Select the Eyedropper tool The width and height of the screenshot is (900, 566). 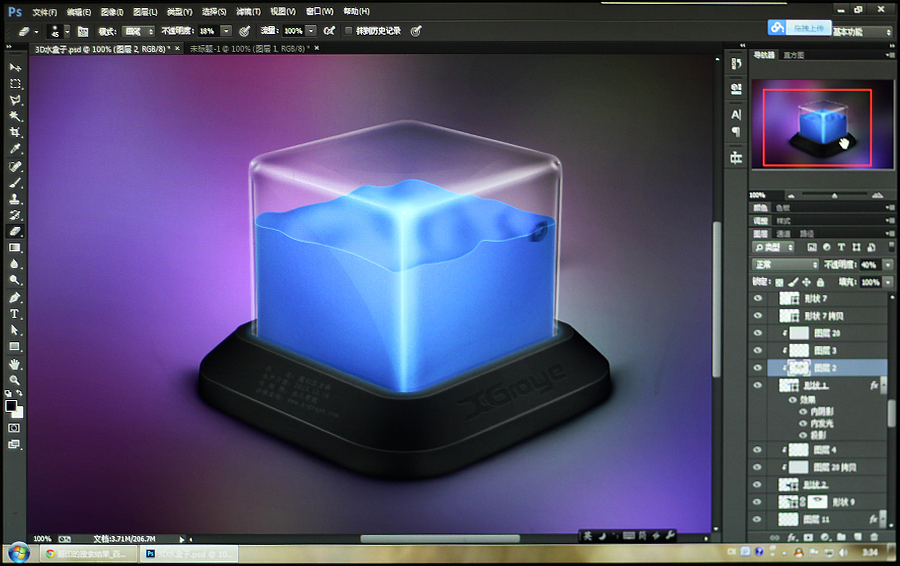pyautogui.click(x=15, y=149)
